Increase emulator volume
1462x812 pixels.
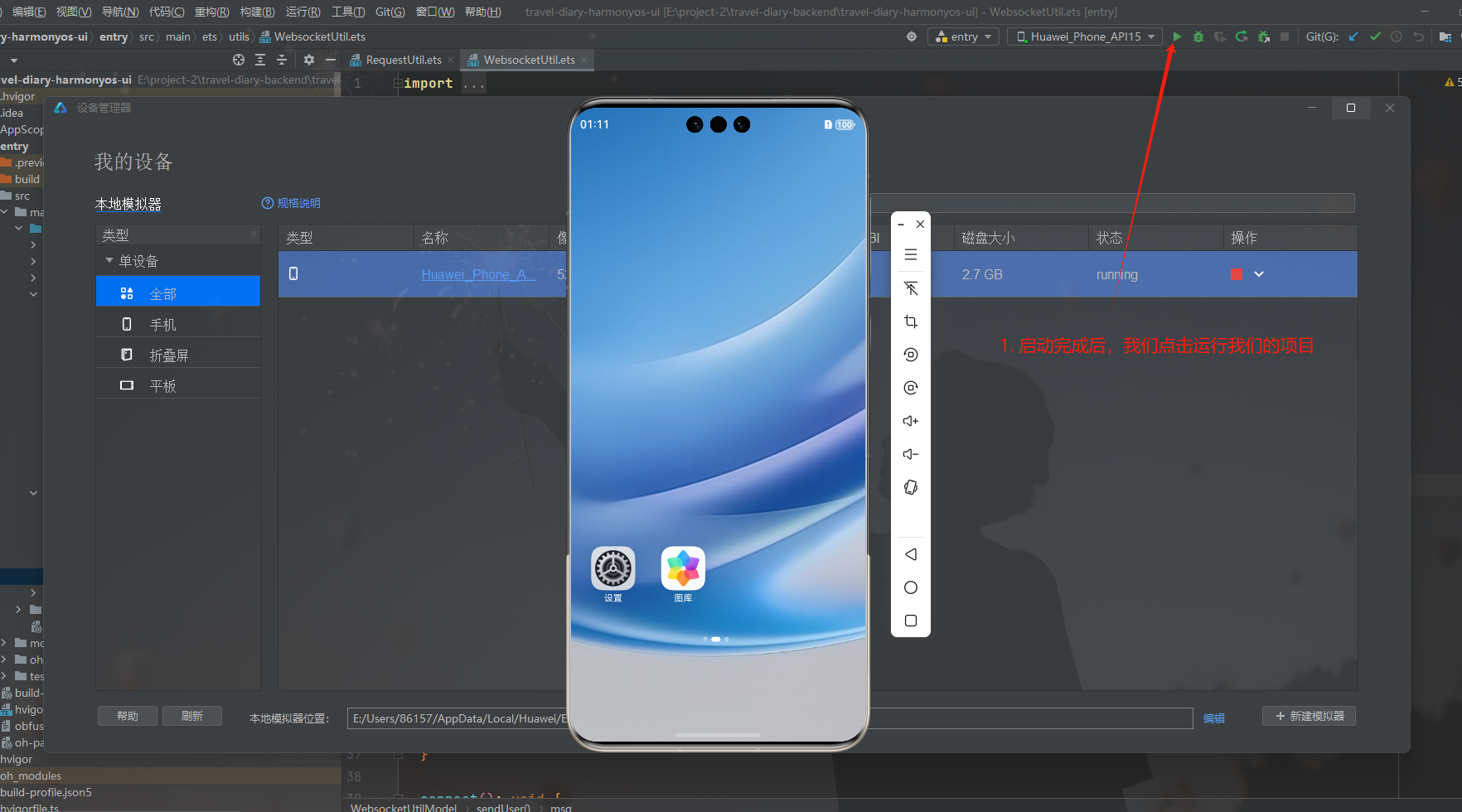point(911,421)
